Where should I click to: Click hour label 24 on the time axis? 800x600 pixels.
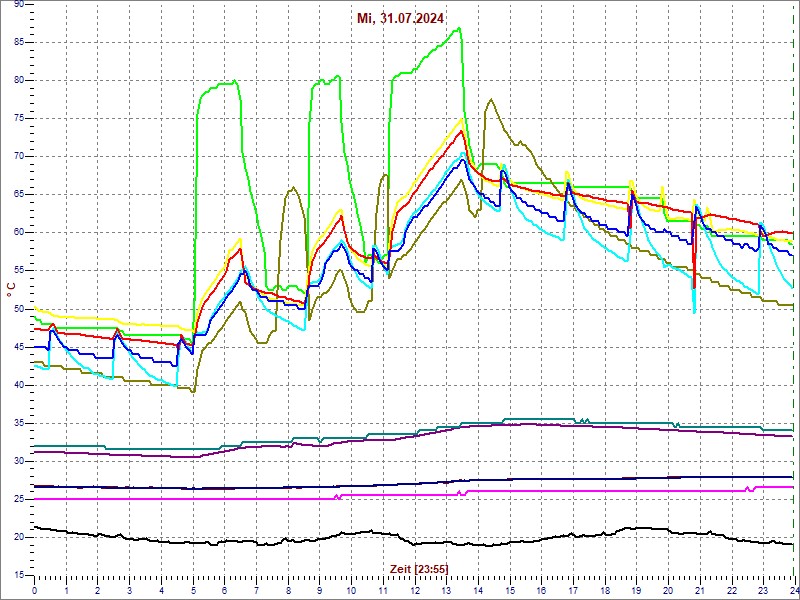[x=793, y=589]
